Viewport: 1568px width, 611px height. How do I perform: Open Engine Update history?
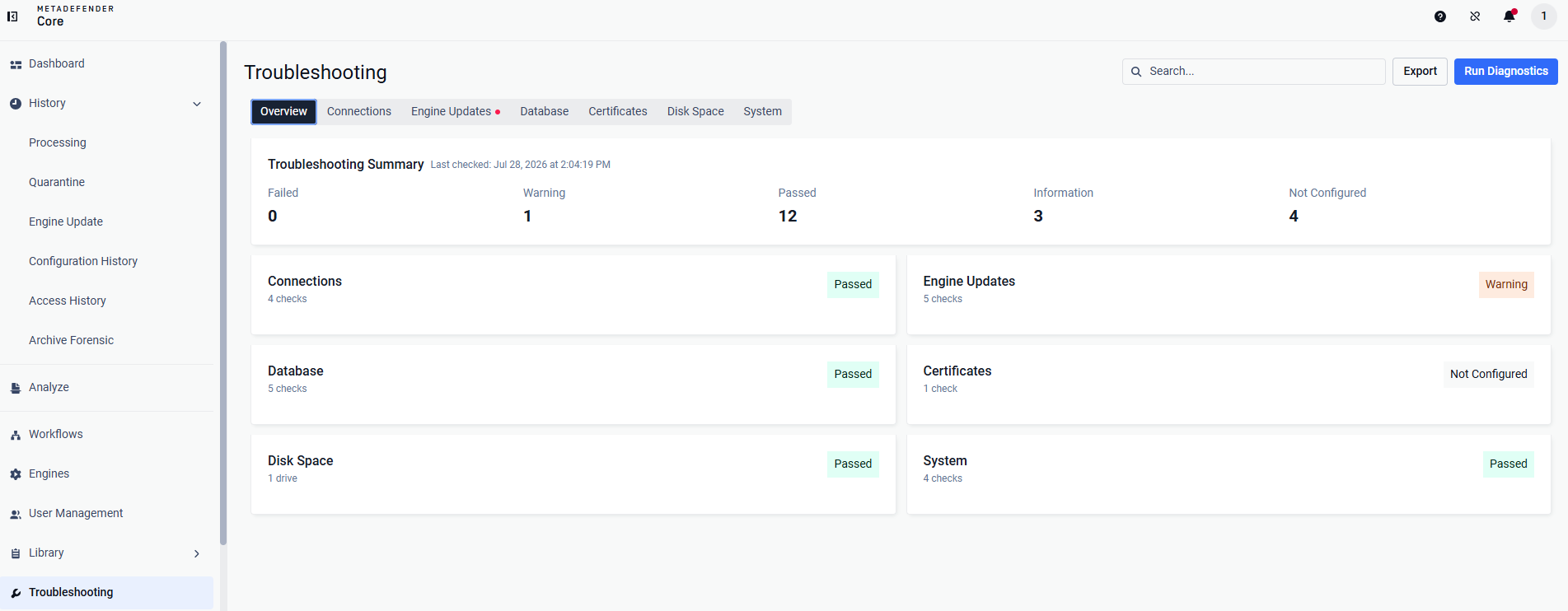point(66,222)
